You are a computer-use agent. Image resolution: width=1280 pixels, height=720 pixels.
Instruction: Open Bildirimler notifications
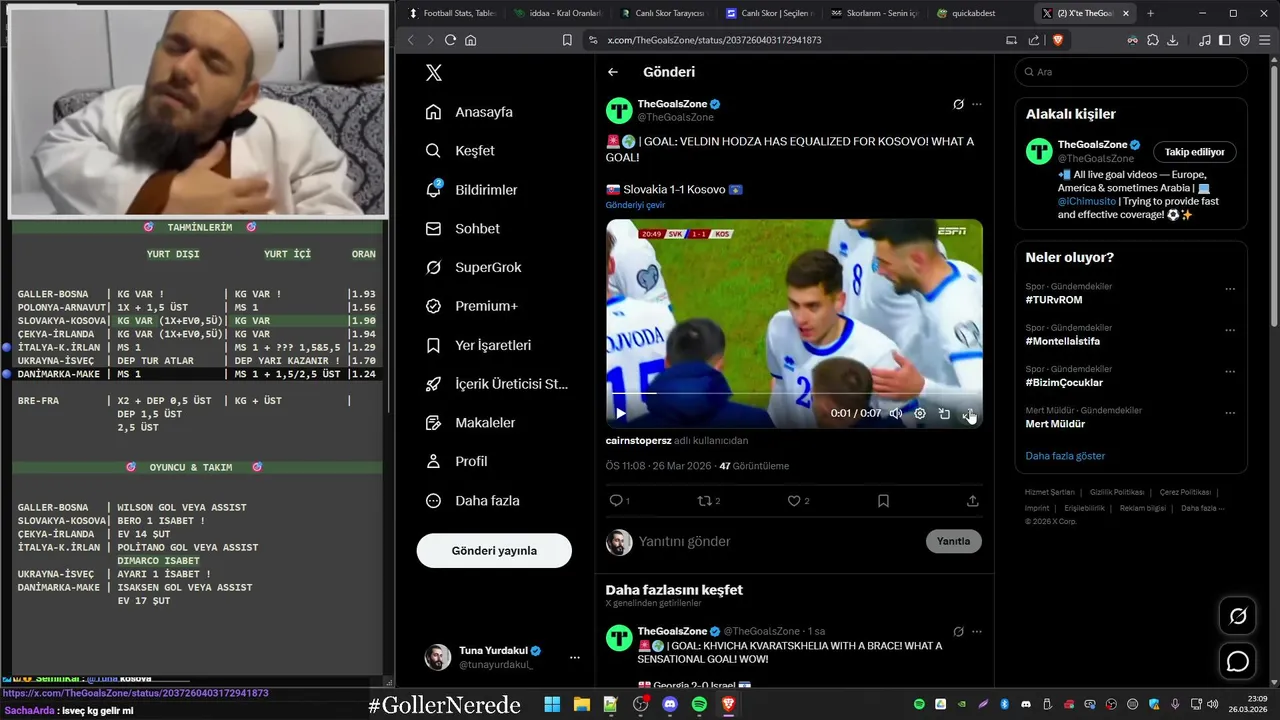pyautogui.click(x=471, y=190)
